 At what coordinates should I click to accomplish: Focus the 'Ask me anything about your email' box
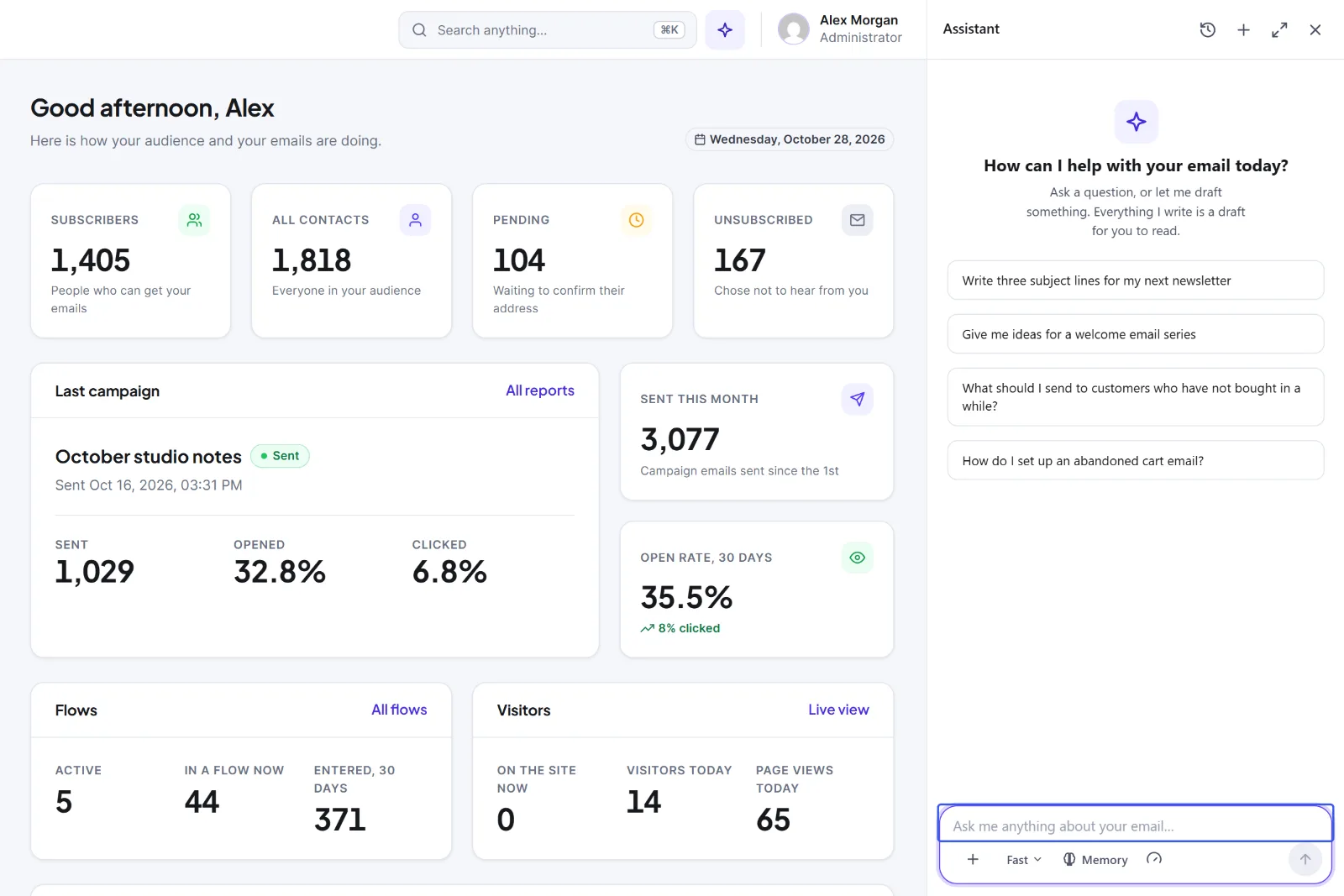(1136, 825)
